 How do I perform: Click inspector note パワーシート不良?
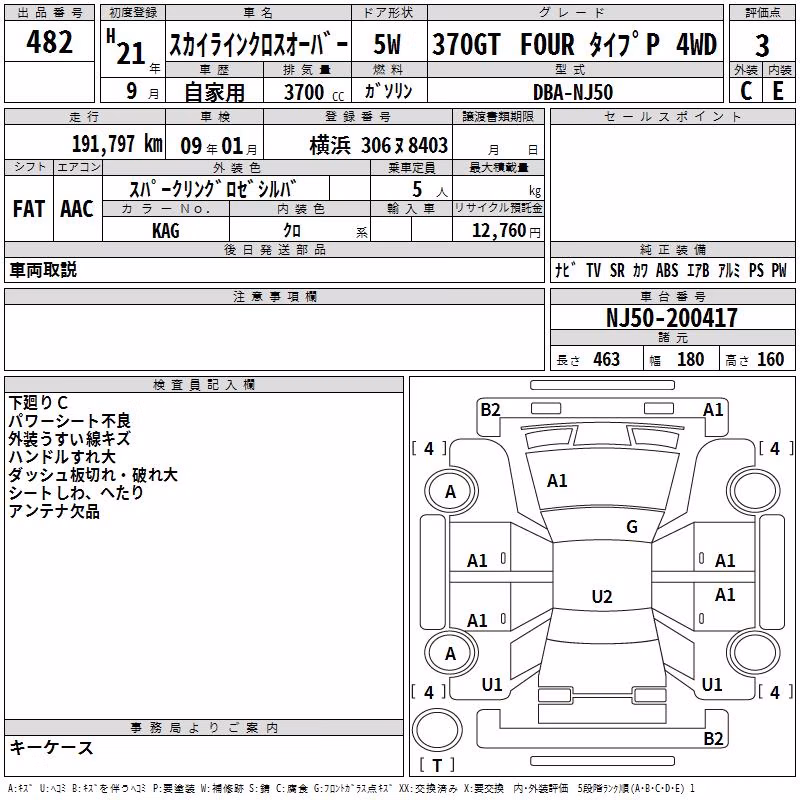pyautogui.click(x=69, y=421)
